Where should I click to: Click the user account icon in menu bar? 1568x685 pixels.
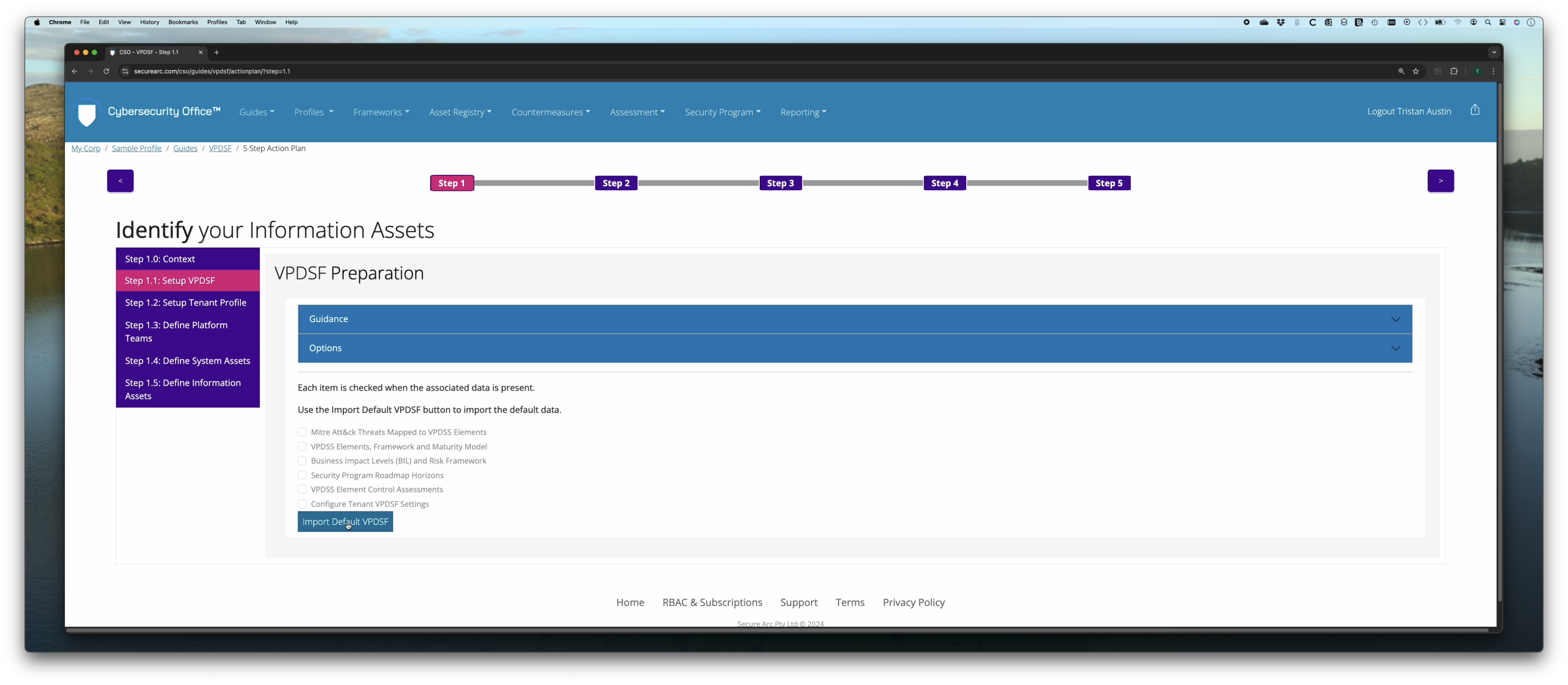[x=1474, y=22]
